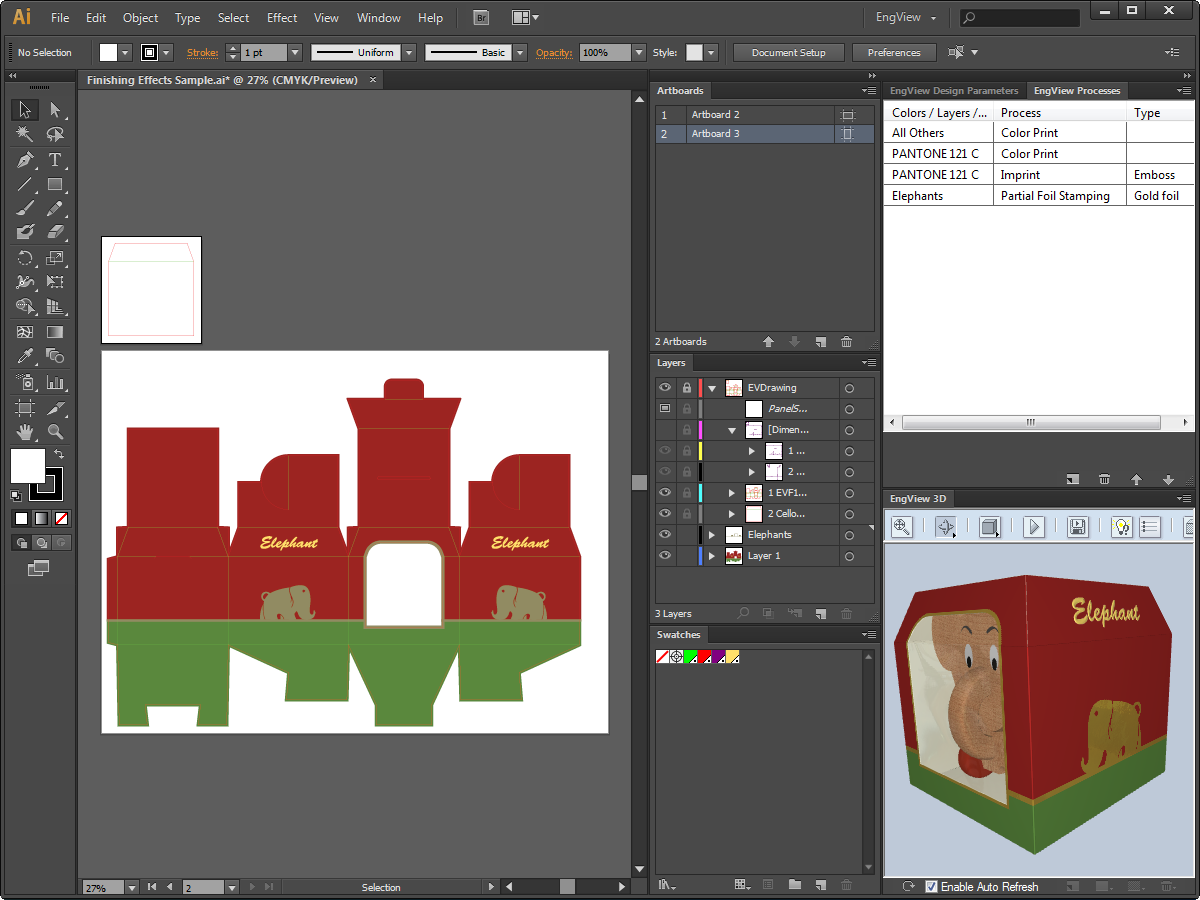The image size is (1200, 900).
Task: Select the Pen tool
Action: tap(25, 160)
